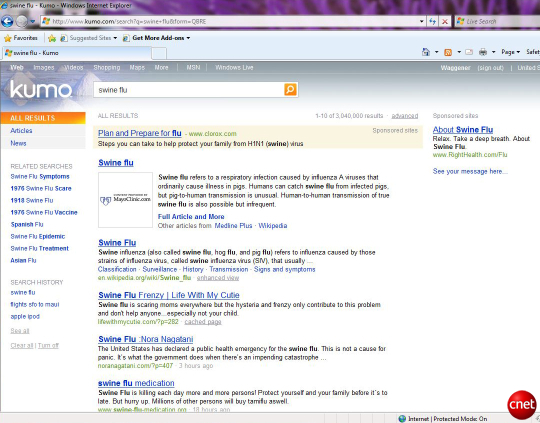The width and height of the screenshot is (540, 423).
Task: Open the swine flu medication result
Action: [x=136, y=383]
